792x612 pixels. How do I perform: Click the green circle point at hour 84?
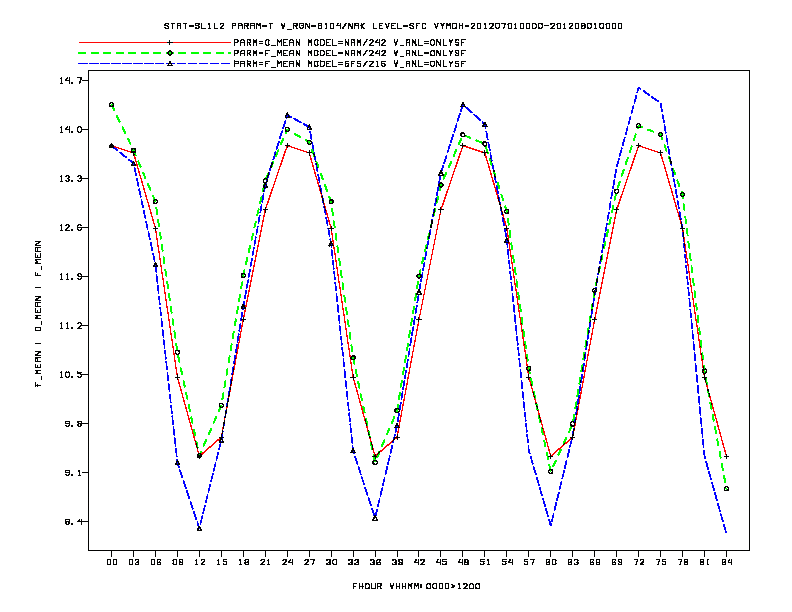pyautogui.click(x=726, y=489)
